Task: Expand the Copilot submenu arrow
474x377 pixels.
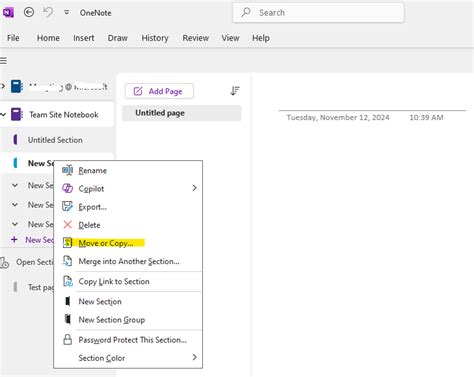Action: click(194, 188)
